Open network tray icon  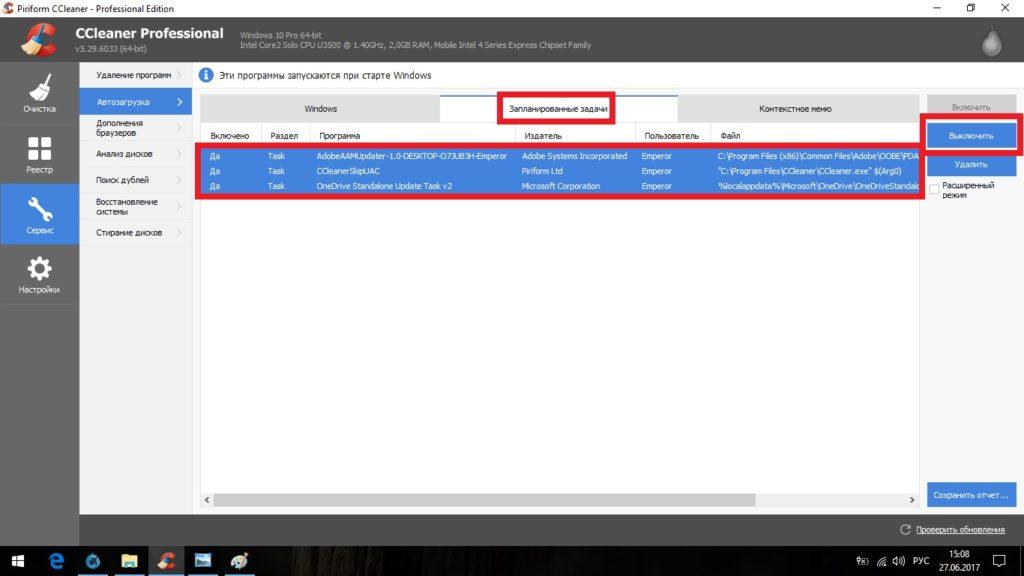(882, 561)
